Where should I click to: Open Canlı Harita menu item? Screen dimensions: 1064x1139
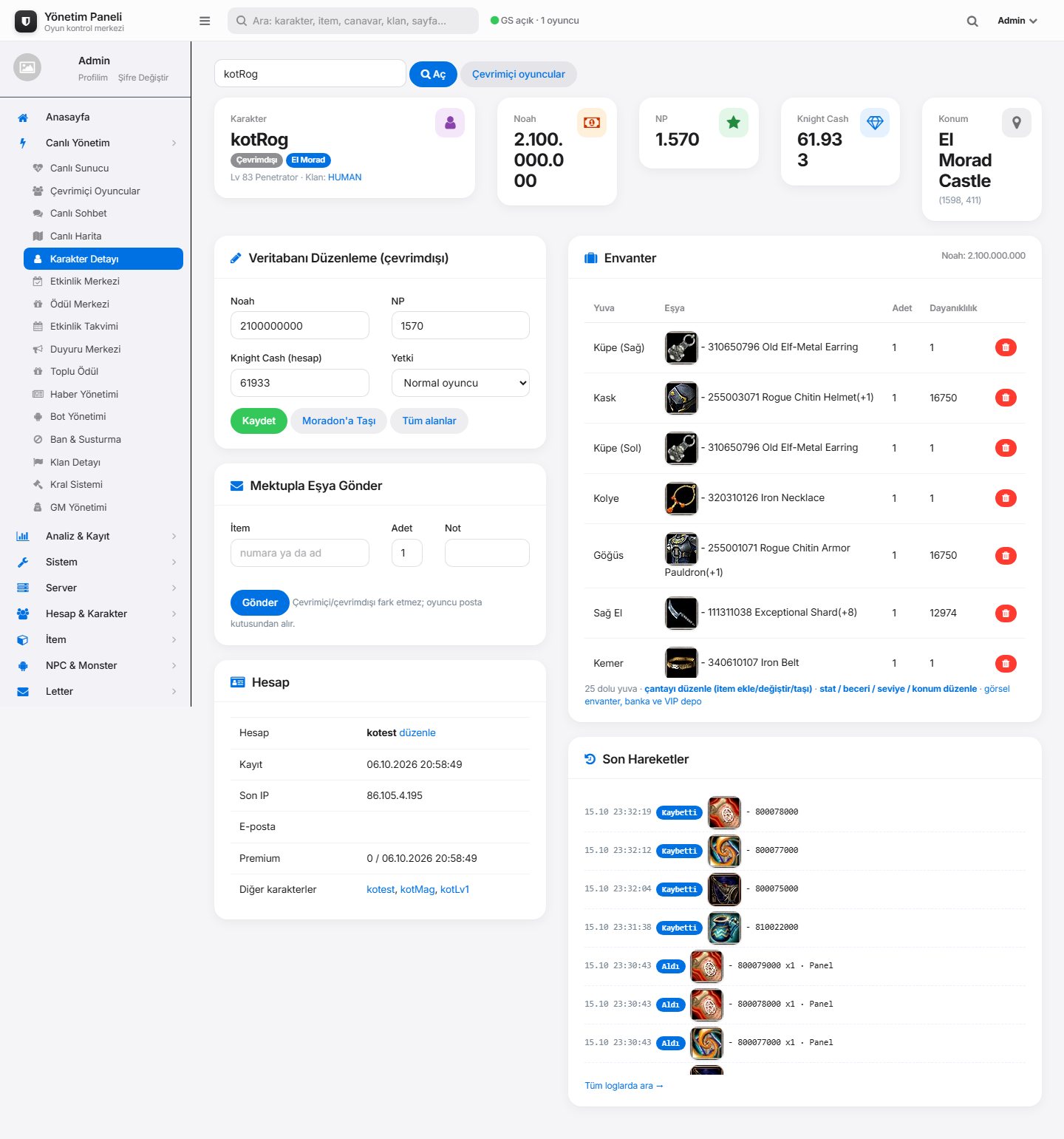103,236
